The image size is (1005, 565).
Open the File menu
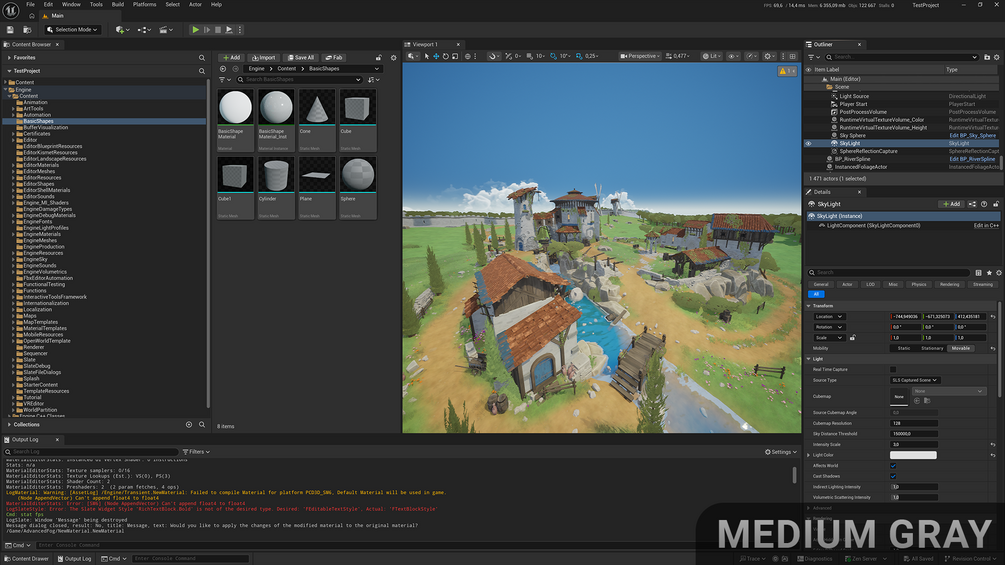(x=30, y=4)
